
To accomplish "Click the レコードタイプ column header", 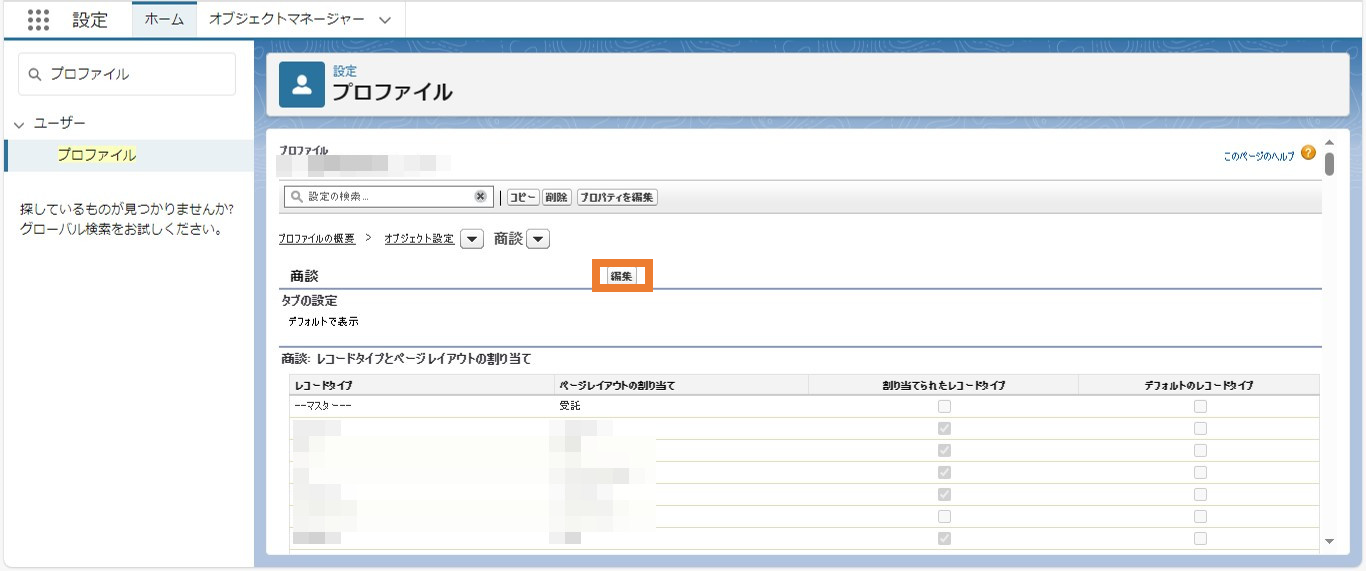I will click(422, 385).
